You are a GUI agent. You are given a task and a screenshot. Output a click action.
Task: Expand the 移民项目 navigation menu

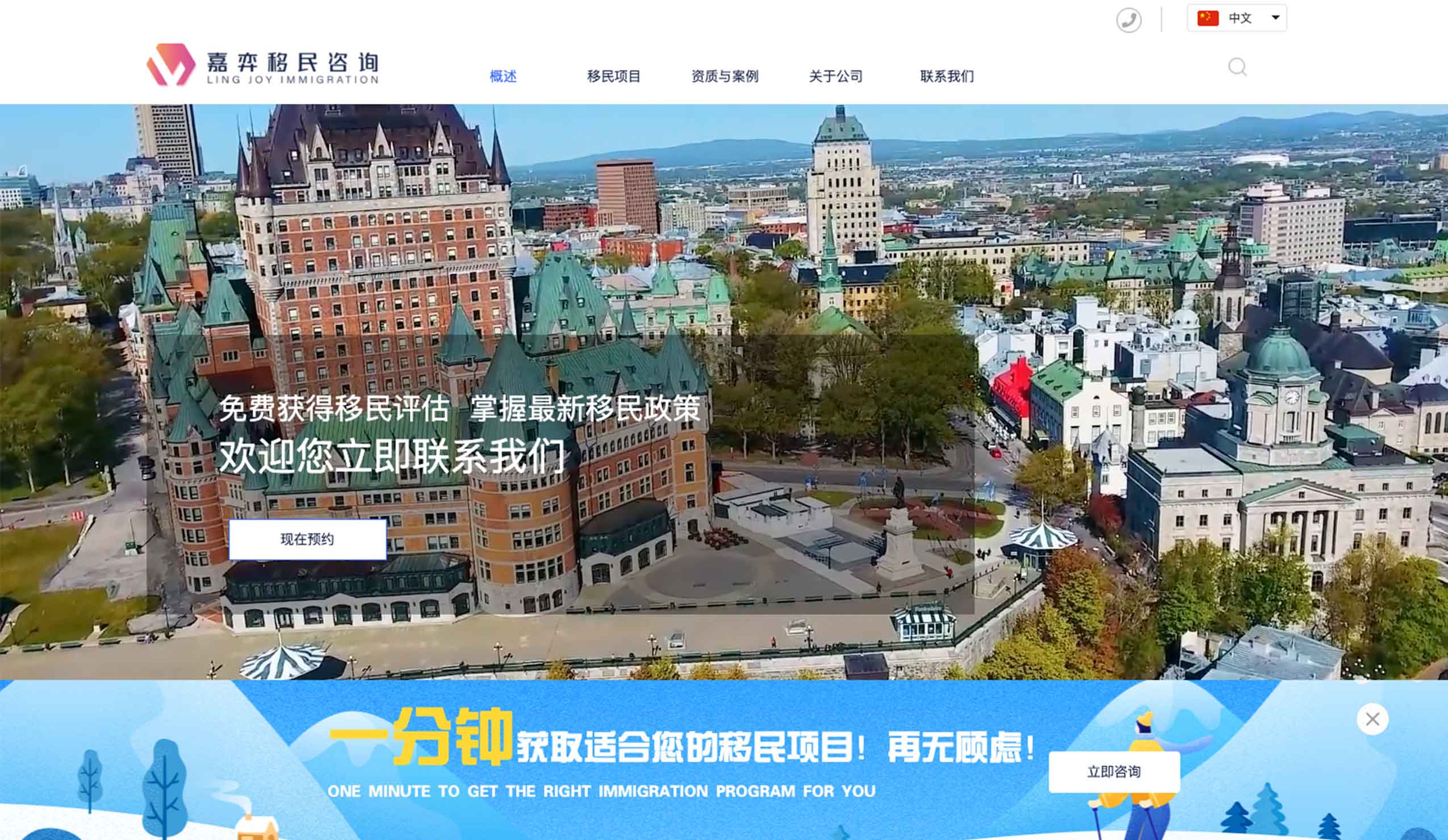[614, 76]
